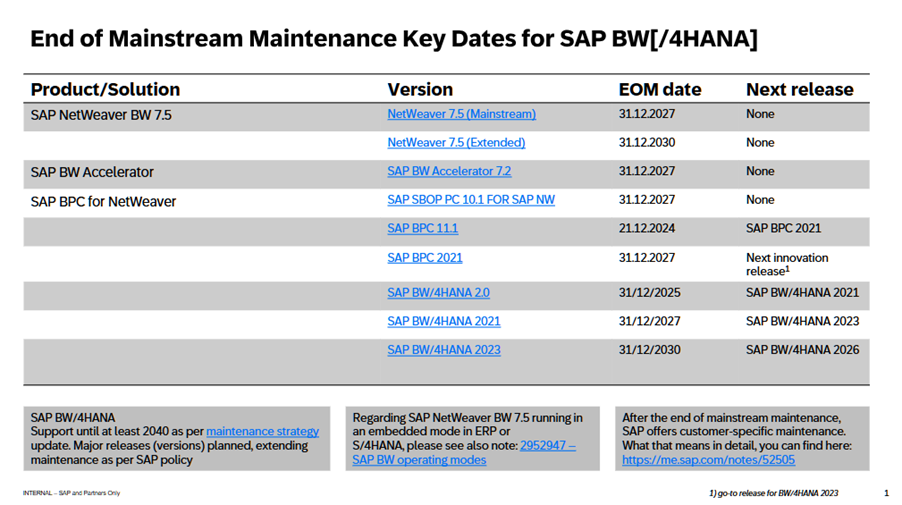Open the me.sap.com/notes/52505 URL
The height and width of the screenshot is (505, 902).
(x=708, y=460)
